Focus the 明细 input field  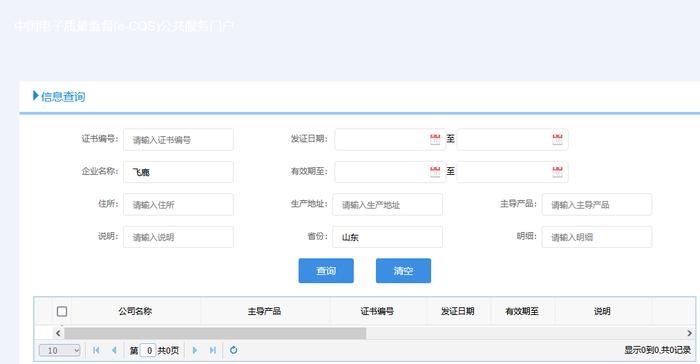[597, 237]
